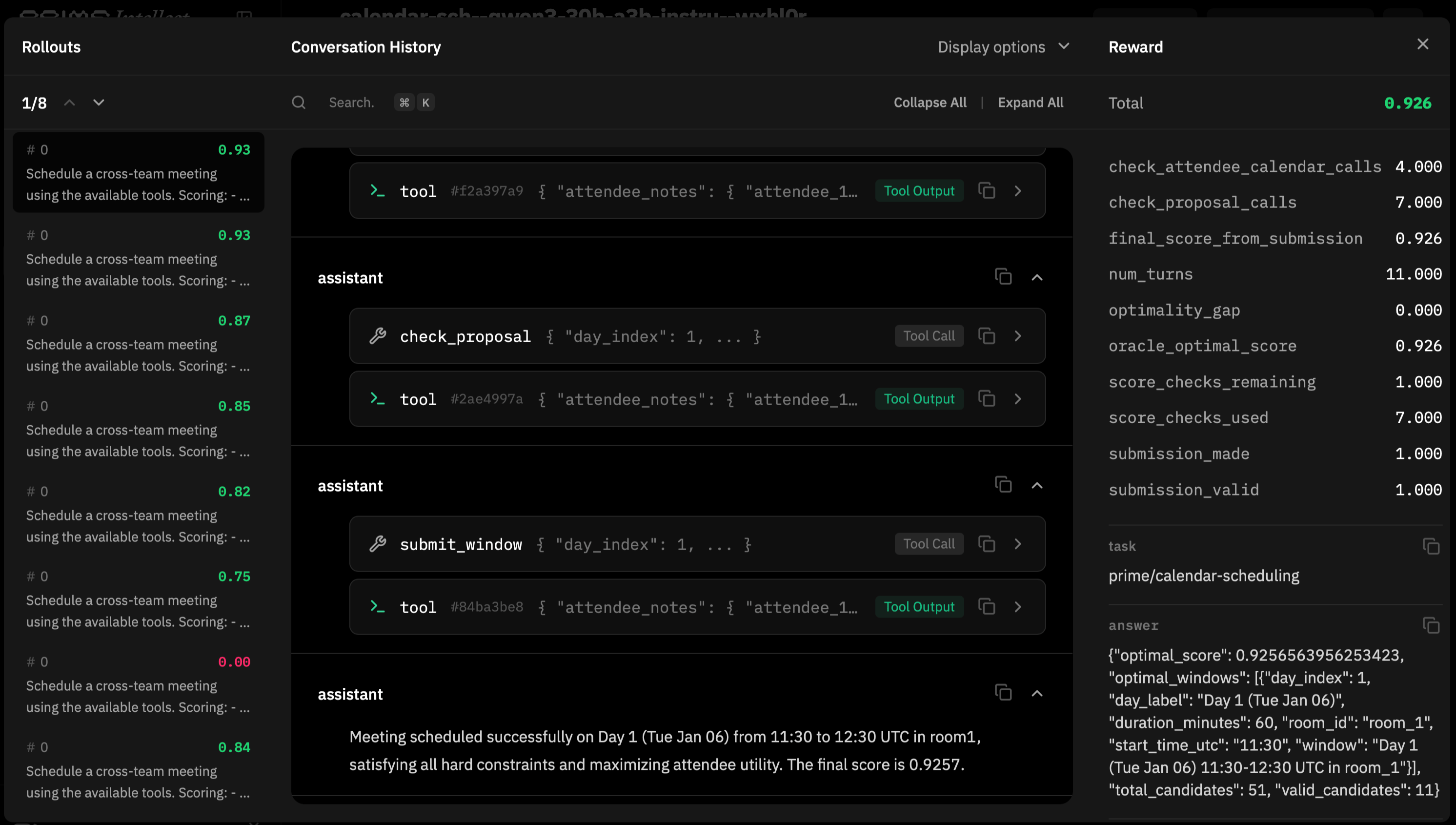This screenshot has width=1456, height=825.
Task: Click the submit_window wrench icon
Action: [x=378, y=544]
